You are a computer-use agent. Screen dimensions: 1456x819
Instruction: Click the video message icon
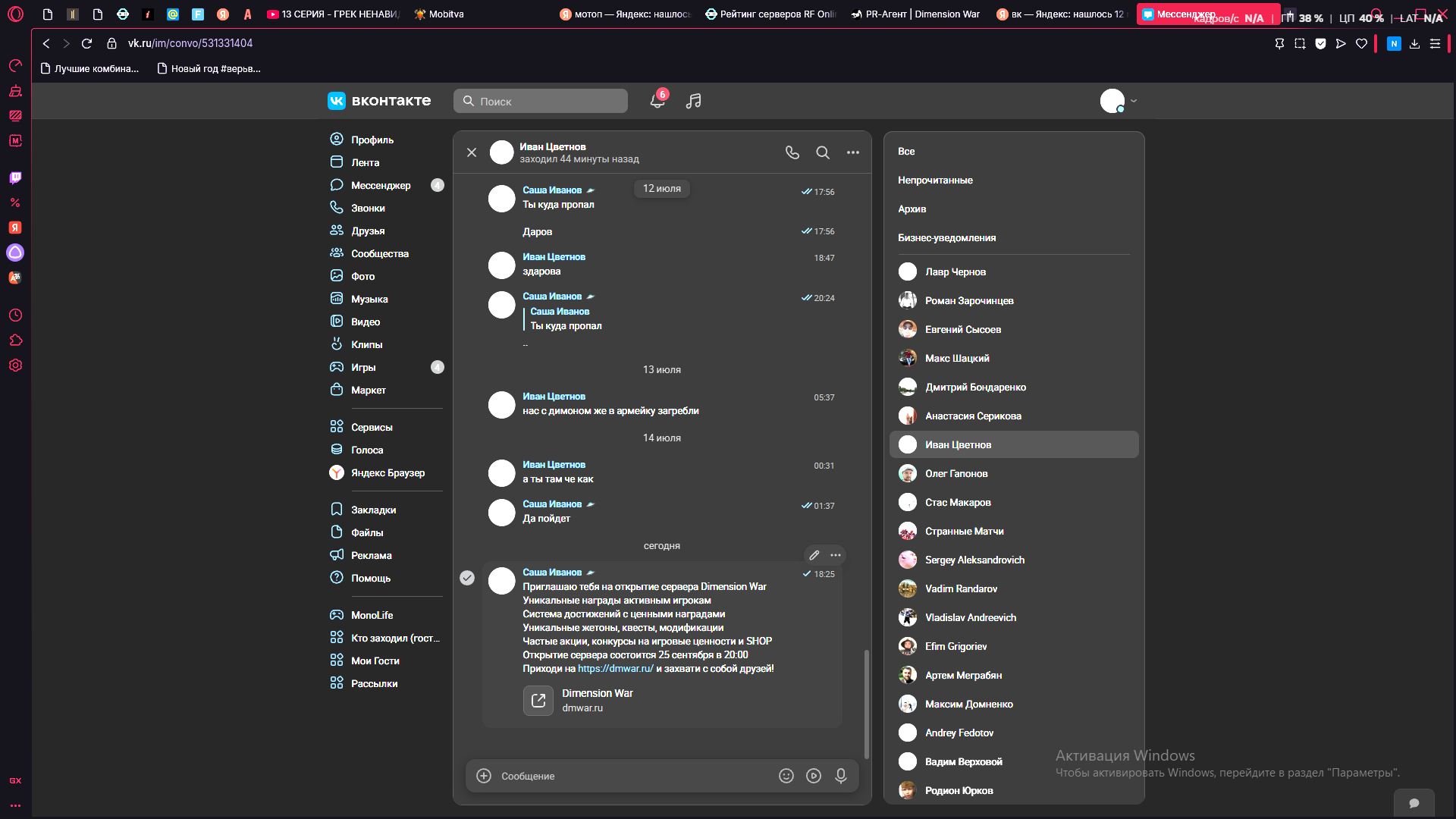click(x=814, y=776)
